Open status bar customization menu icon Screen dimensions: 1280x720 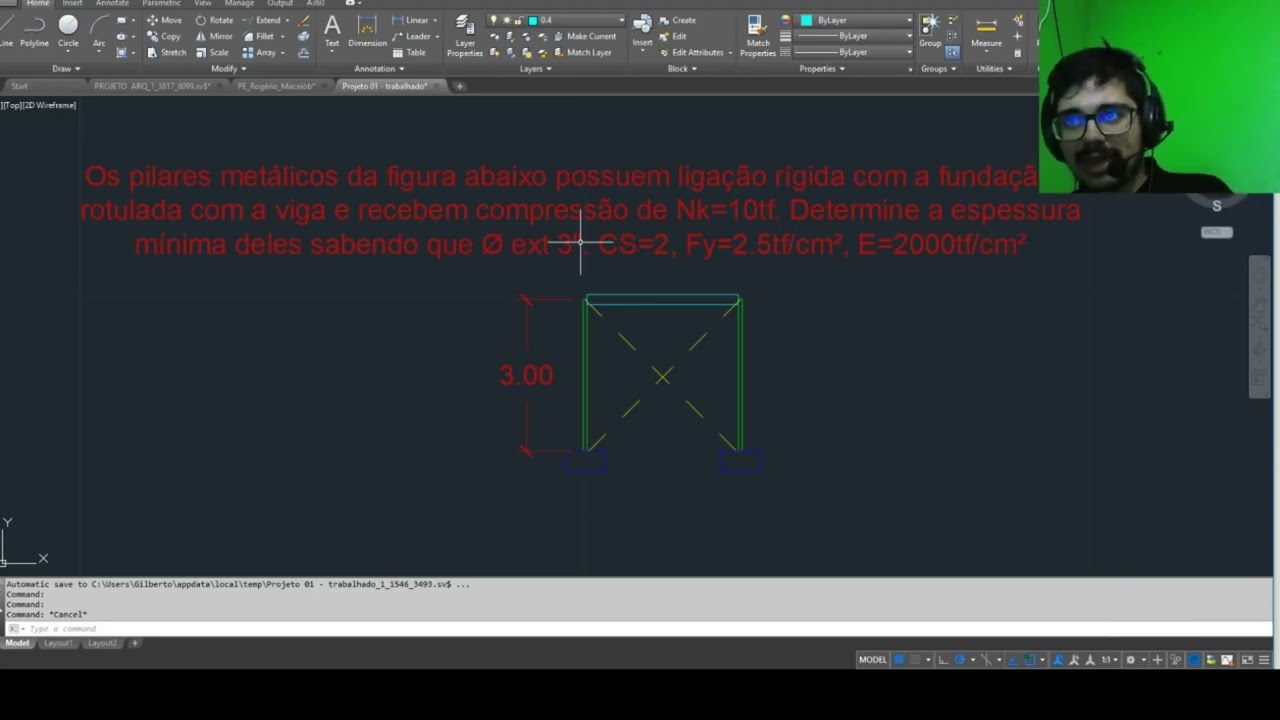coord(1264,660)
